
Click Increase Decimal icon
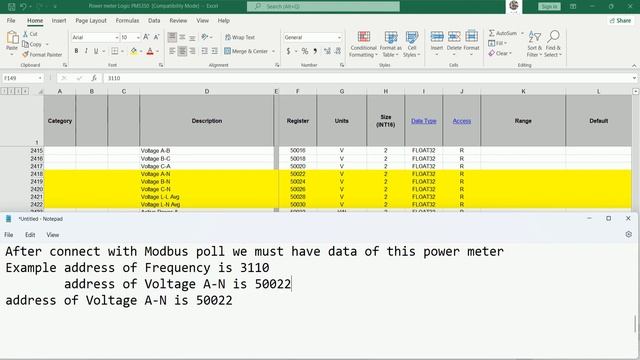tap(327, 51)
